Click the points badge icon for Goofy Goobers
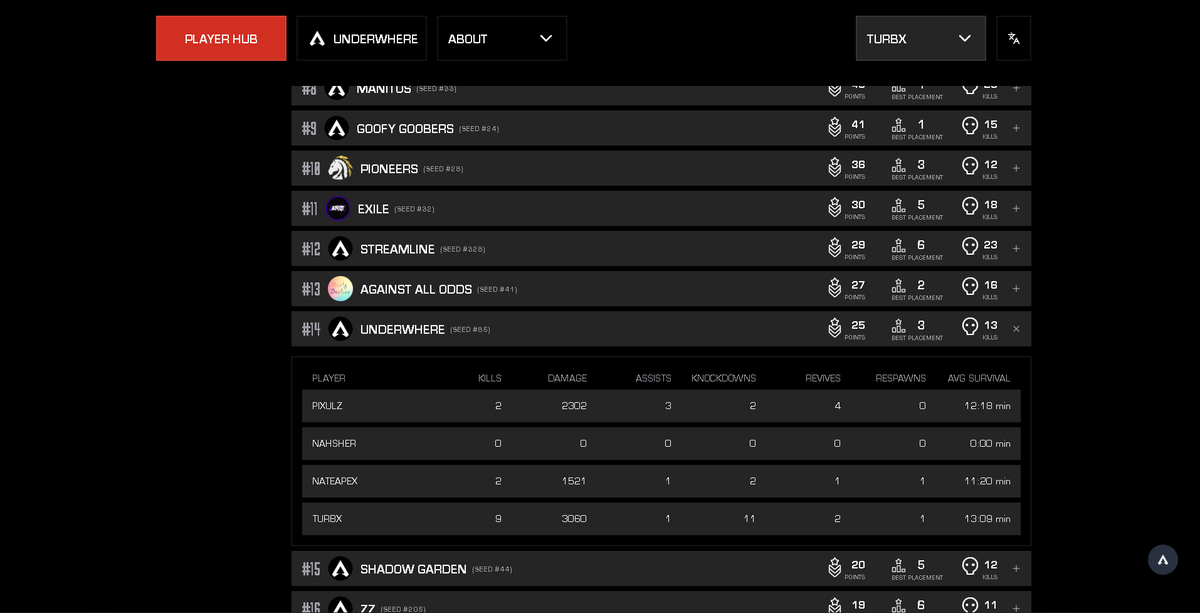The height and width of the screenshot is (613, 1200). pos(834,127)
